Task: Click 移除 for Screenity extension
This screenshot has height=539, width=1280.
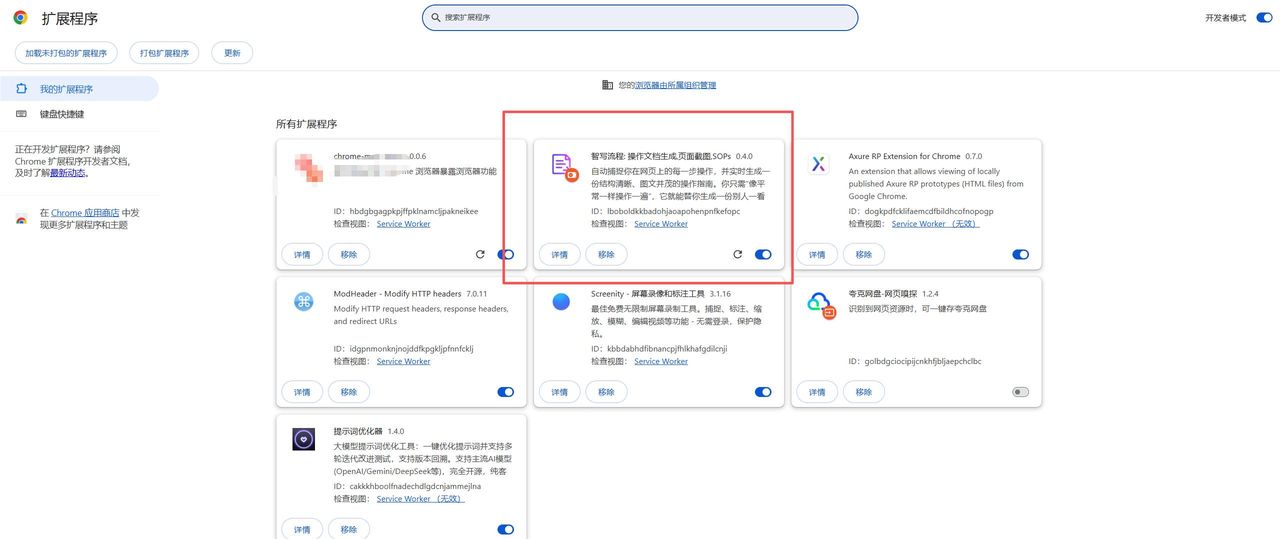Action: tap(606, 392)
